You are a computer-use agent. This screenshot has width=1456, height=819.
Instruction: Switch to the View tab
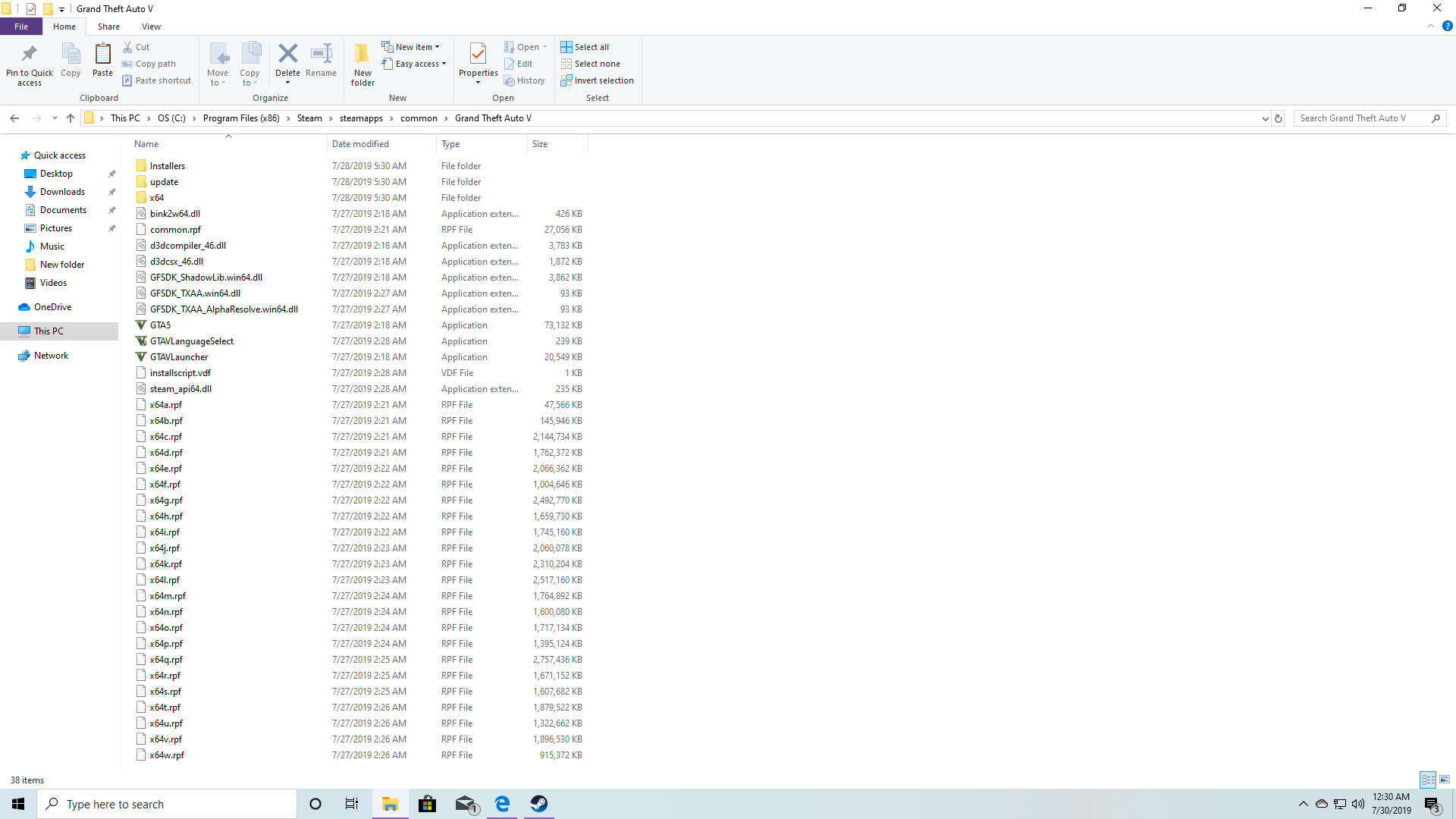[x=151, y=27]
